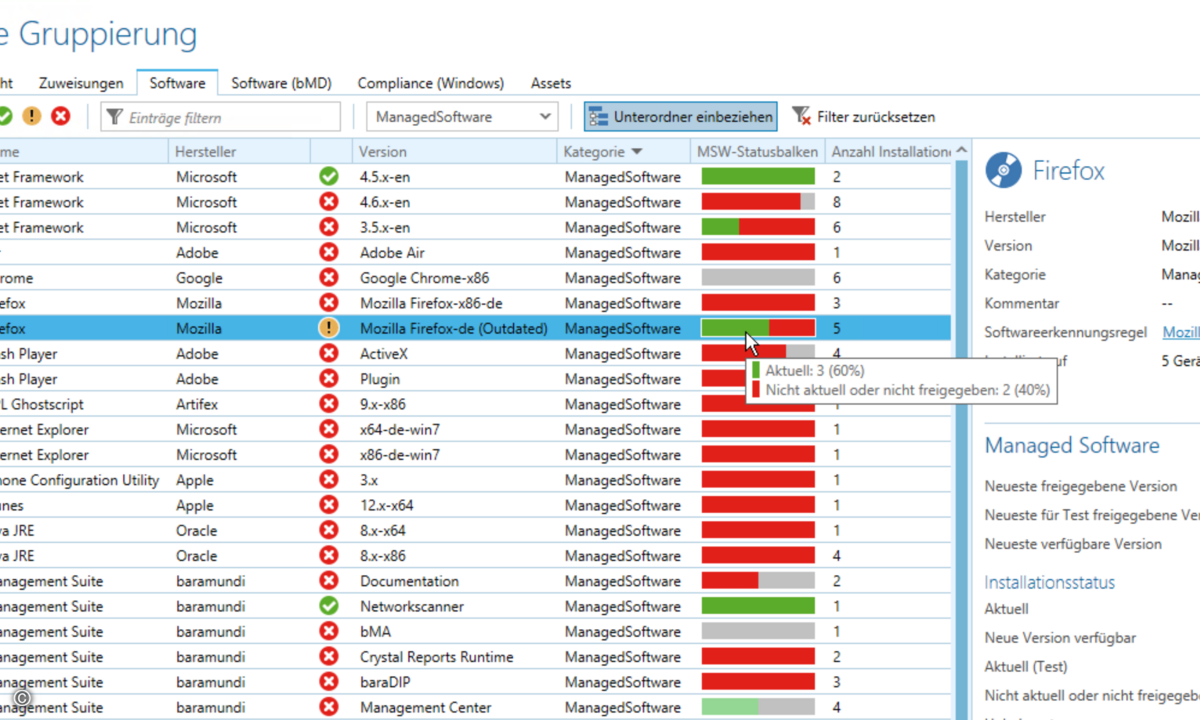Open the Compliance (Windows) tab
The height and width of the screenshot is (720, 1200).
431,83
